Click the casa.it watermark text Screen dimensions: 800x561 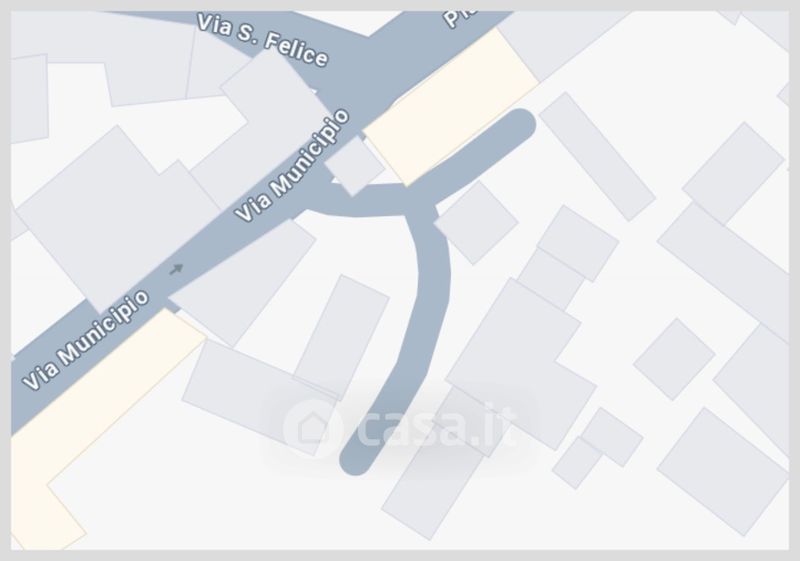437,426
